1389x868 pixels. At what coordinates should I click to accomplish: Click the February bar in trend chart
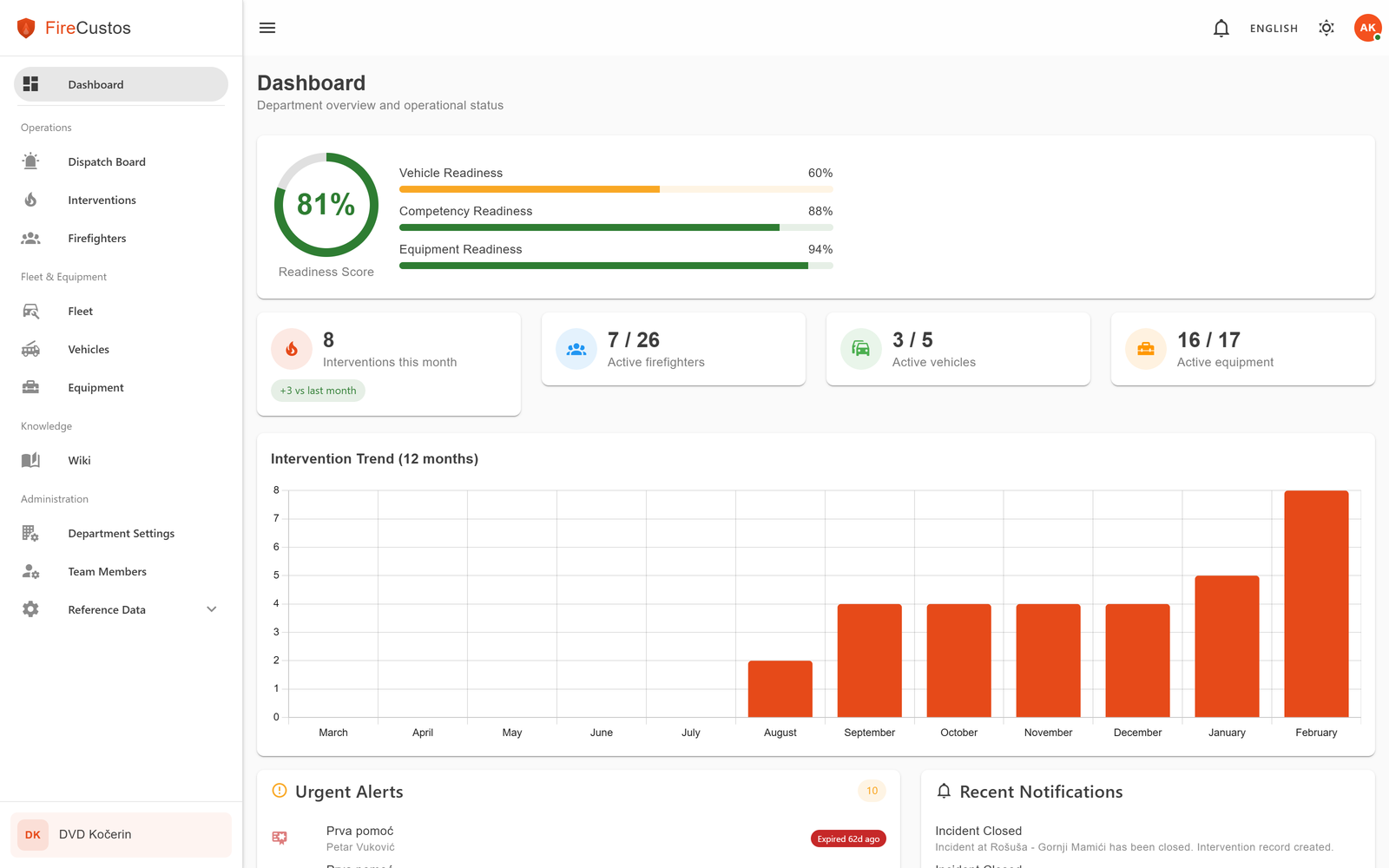pos(1316,604)
